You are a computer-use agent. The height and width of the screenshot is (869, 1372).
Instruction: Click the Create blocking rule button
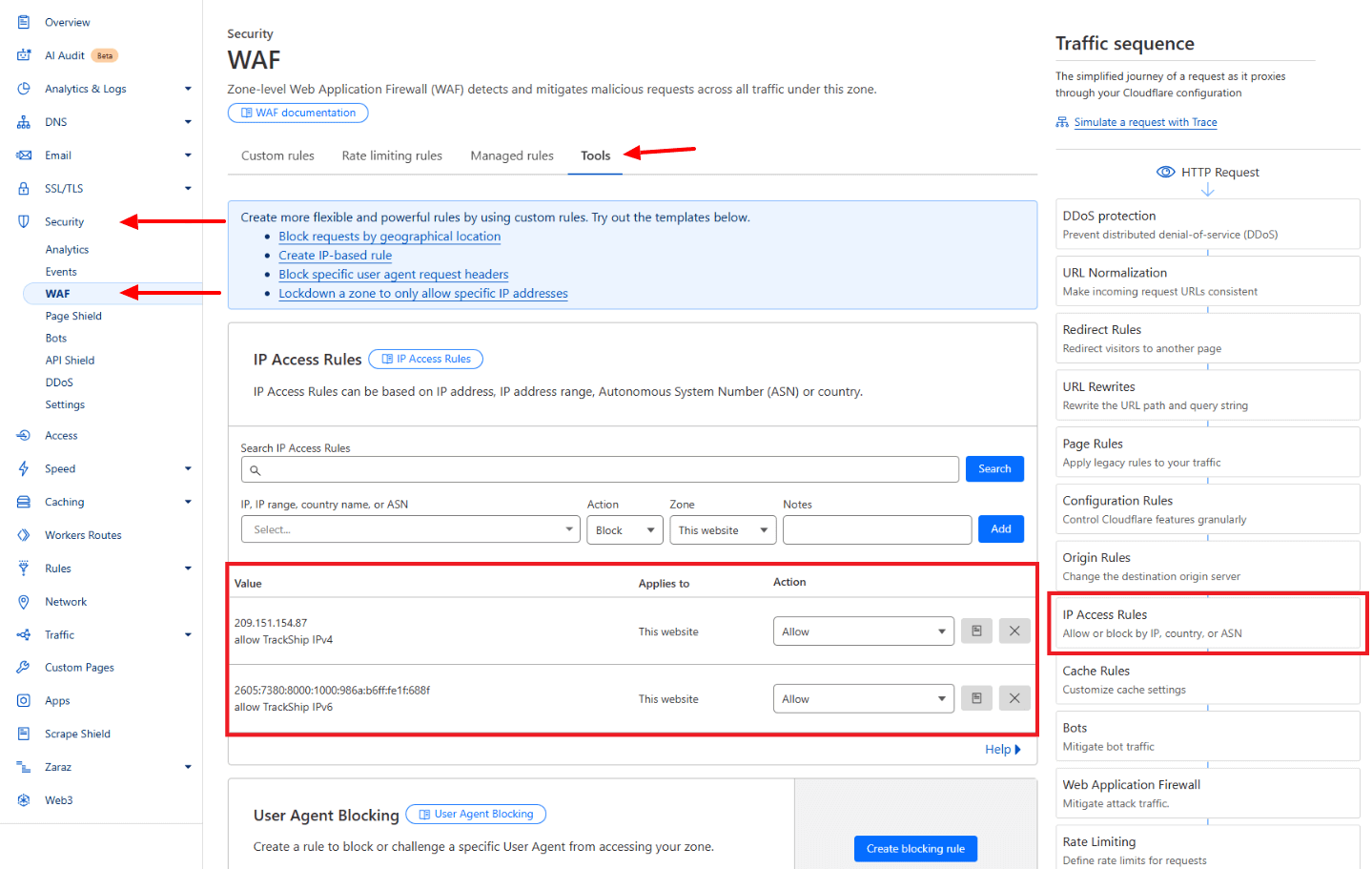point(914,848)
